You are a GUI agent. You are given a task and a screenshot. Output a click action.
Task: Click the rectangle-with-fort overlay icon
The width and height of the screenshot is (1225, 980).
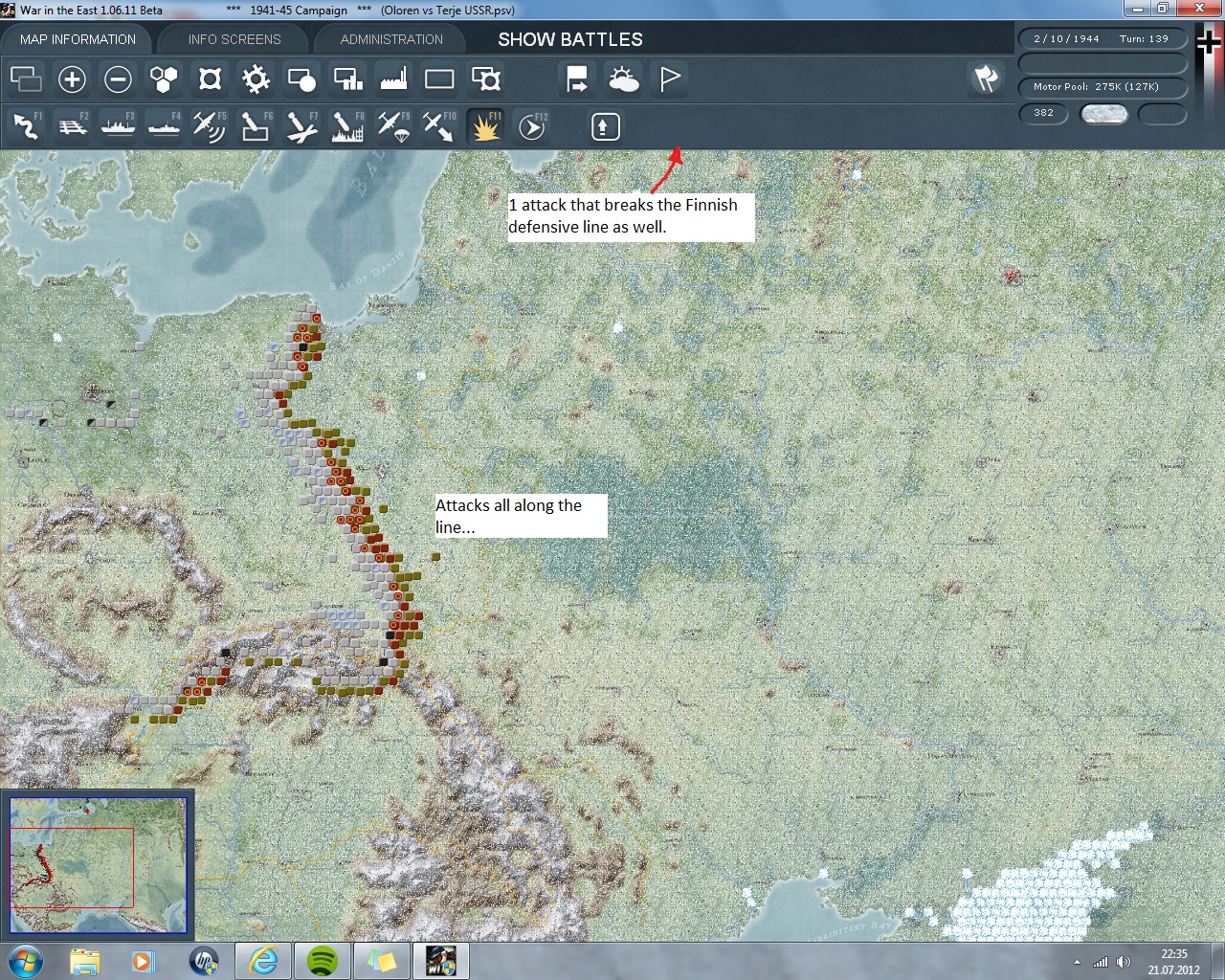pos(485,78)
